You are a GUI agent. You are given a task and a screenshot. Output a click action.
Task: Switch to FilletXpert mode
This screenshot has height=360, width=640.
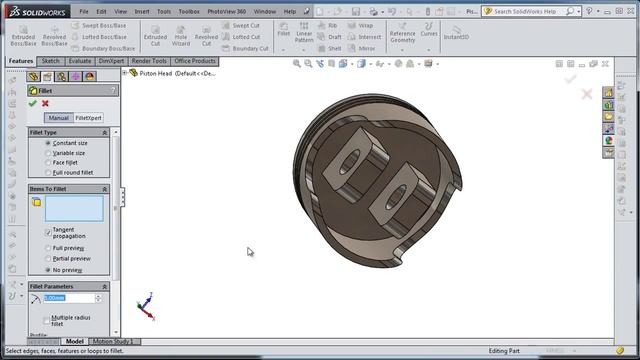[89, 118]
